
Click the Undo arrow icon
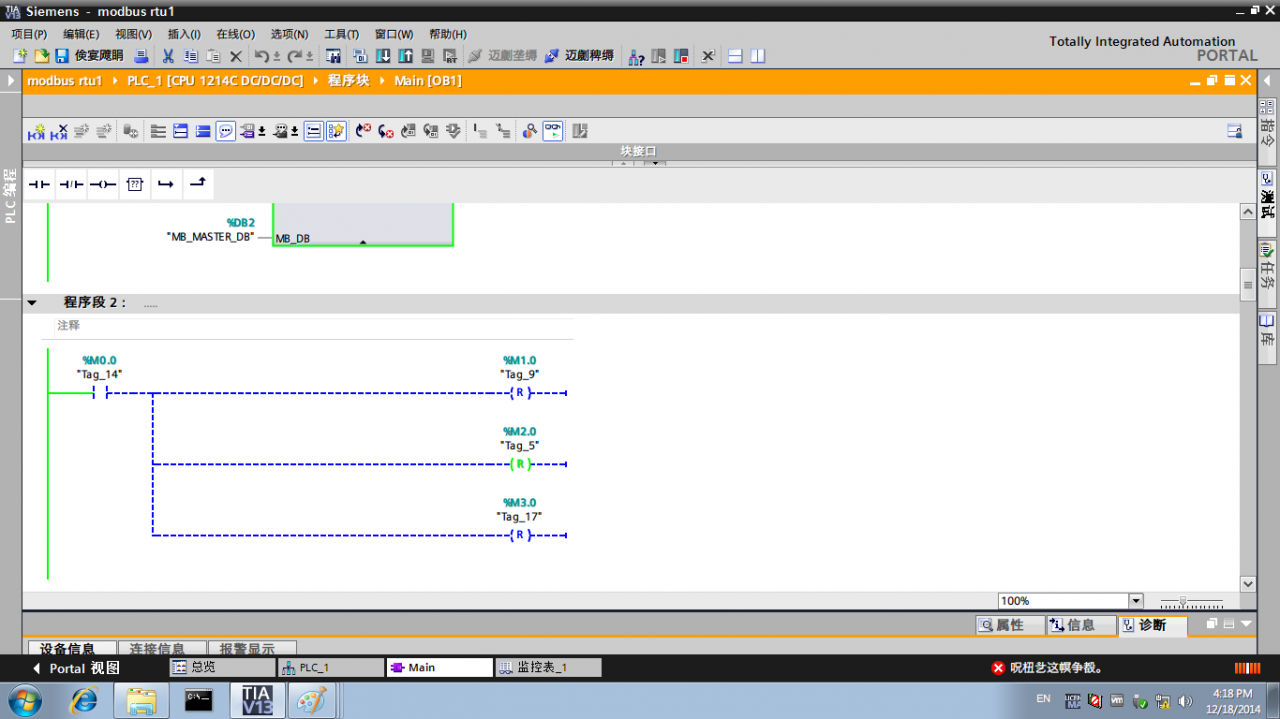(262, 56)
